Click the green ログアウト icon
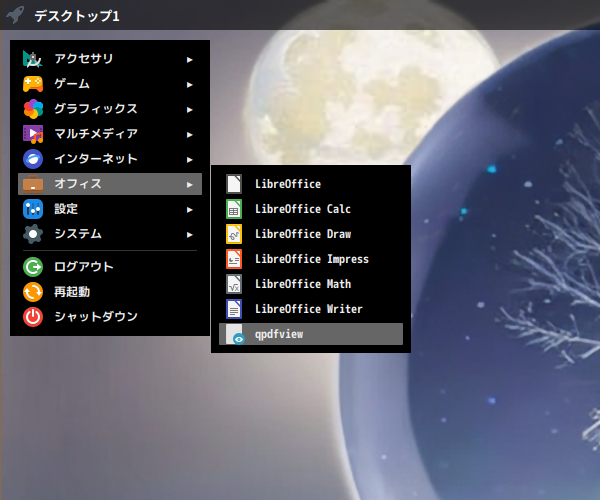The image size is (600, 500). pos(33,267)
